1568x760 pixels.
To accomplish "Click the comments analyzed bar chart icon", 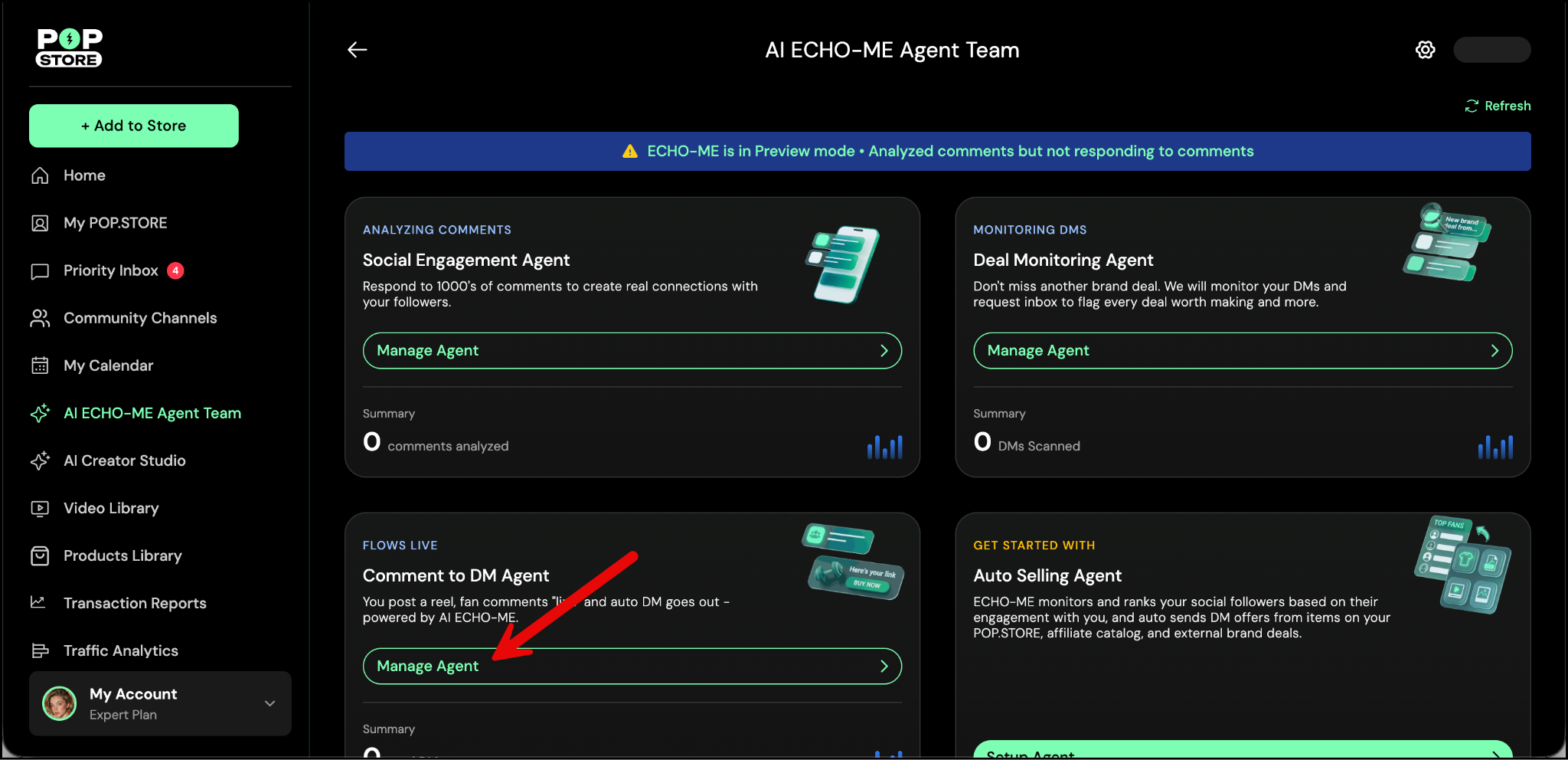I will point(884,446).
